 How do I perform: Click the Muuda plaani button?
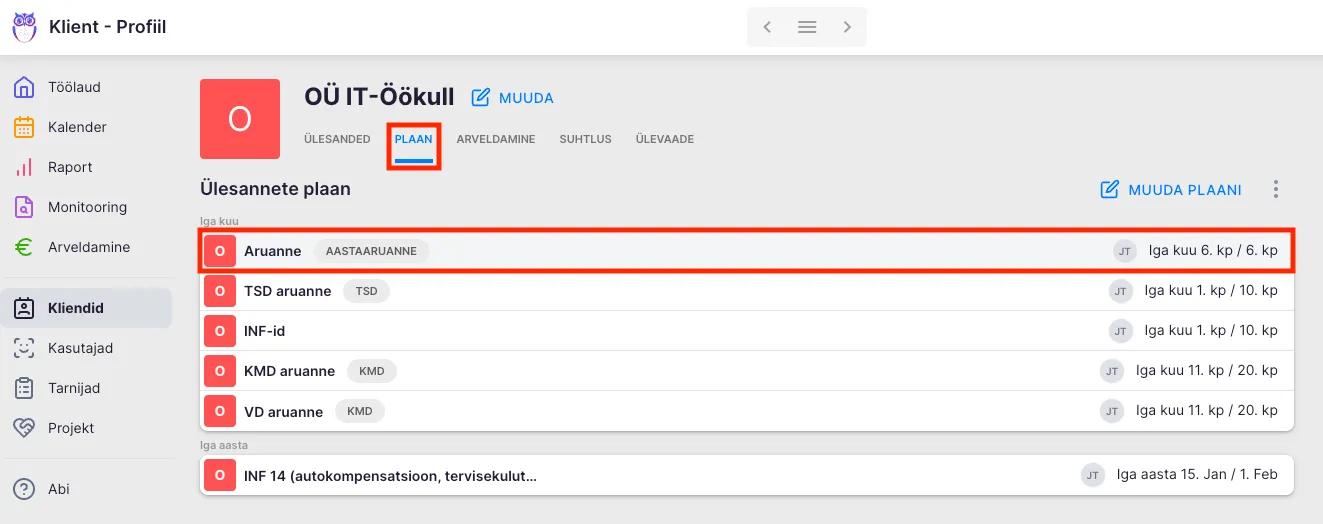click(1171, 190)
